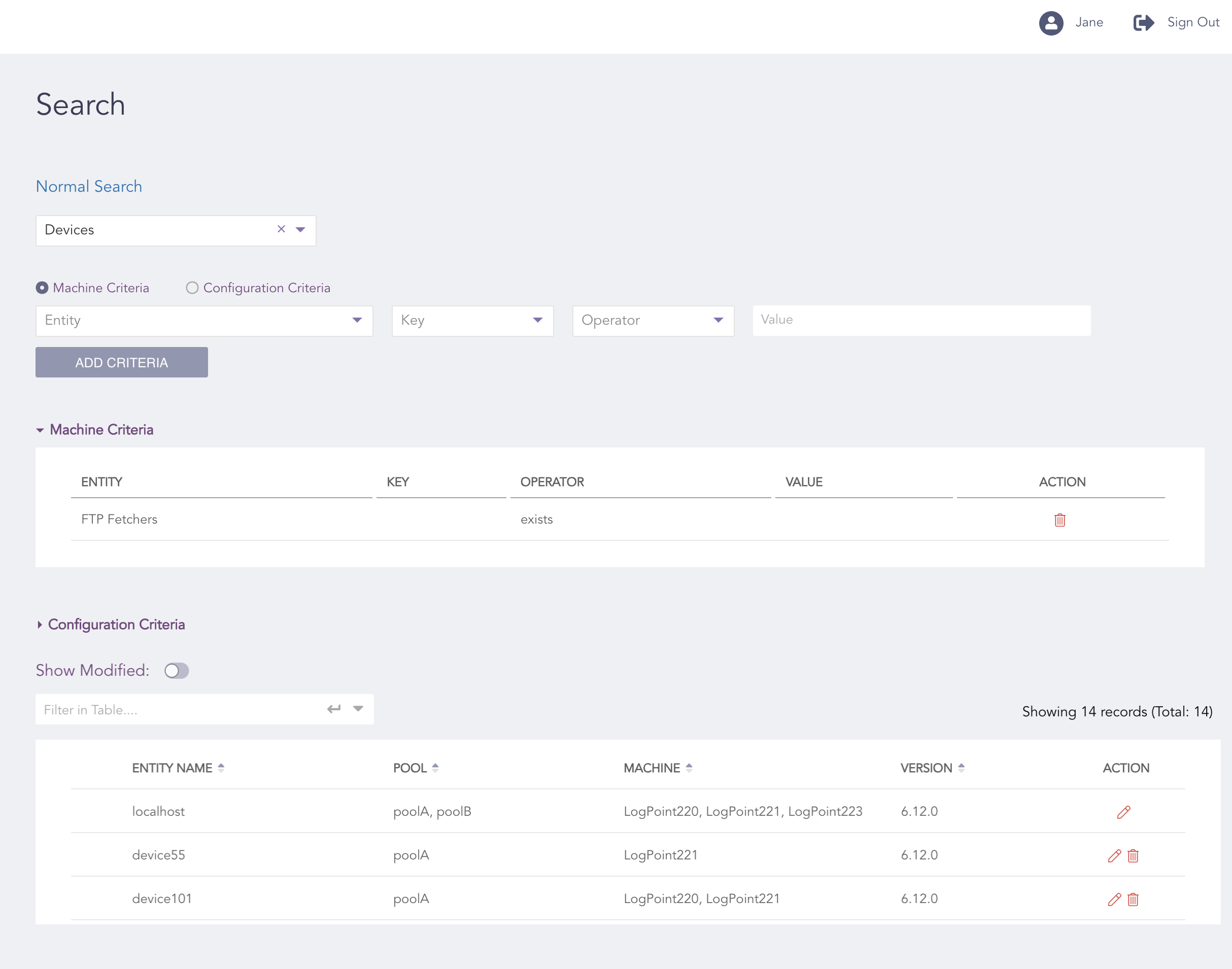Clear the Devices selection with X
This screenshot has width=1232, height=969.
tap(281, 229)
